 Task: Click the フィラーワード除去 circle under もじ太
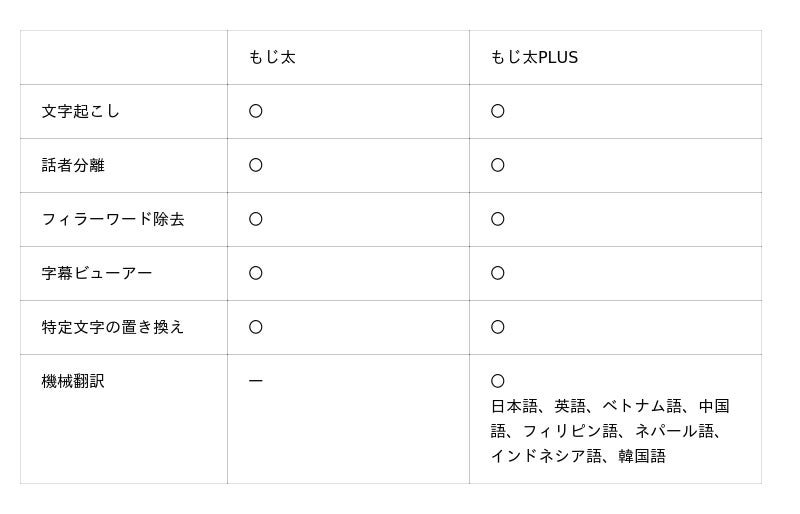click(x=256, y=220)
